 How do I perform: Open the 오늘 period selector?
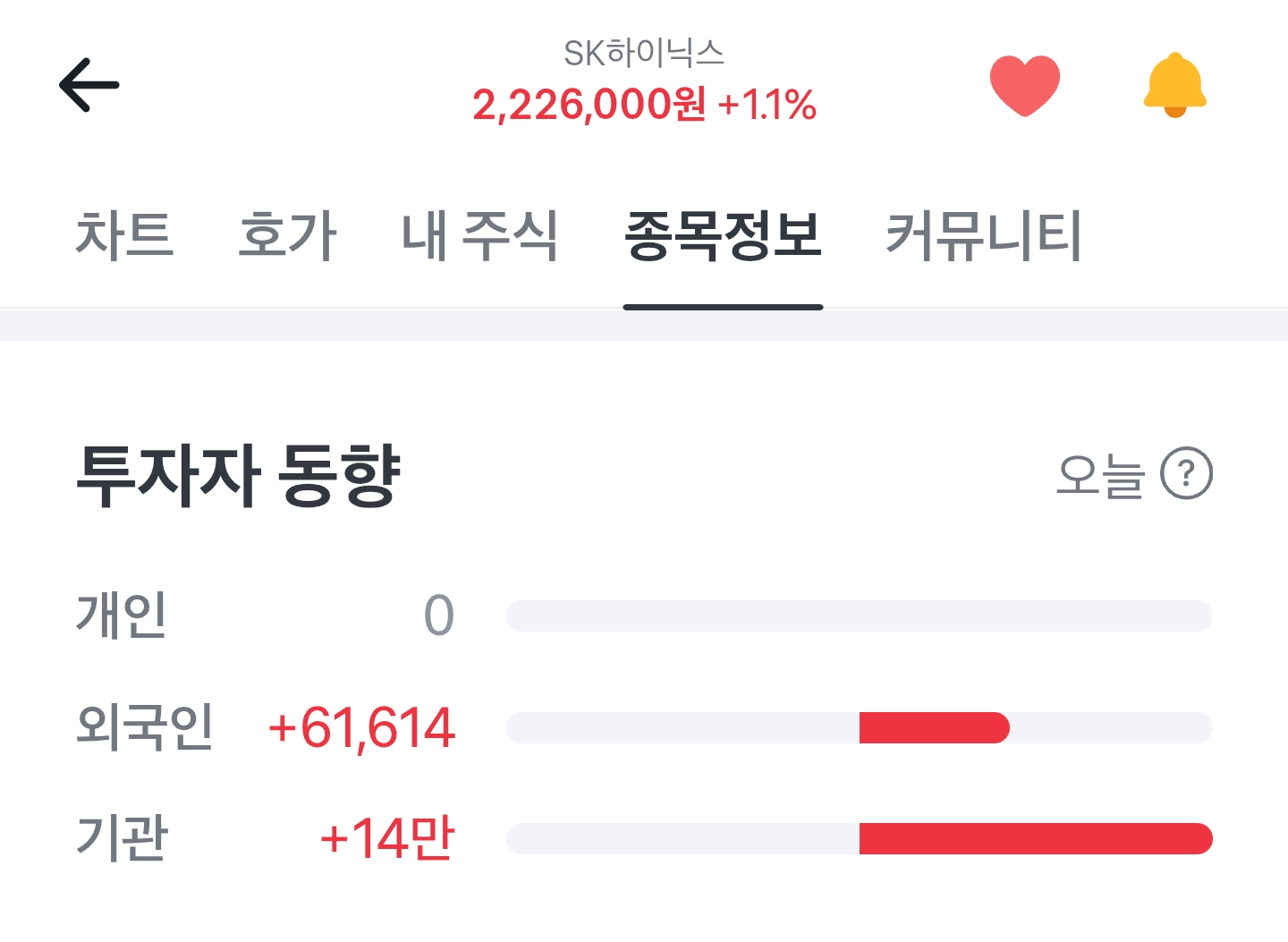click(1100, 475)
